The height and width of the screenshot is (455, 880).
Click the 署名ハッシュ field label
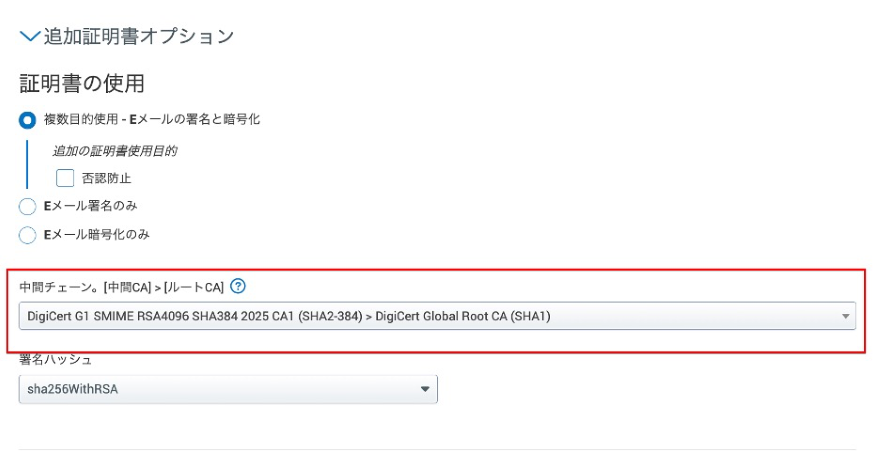point(55,360)
